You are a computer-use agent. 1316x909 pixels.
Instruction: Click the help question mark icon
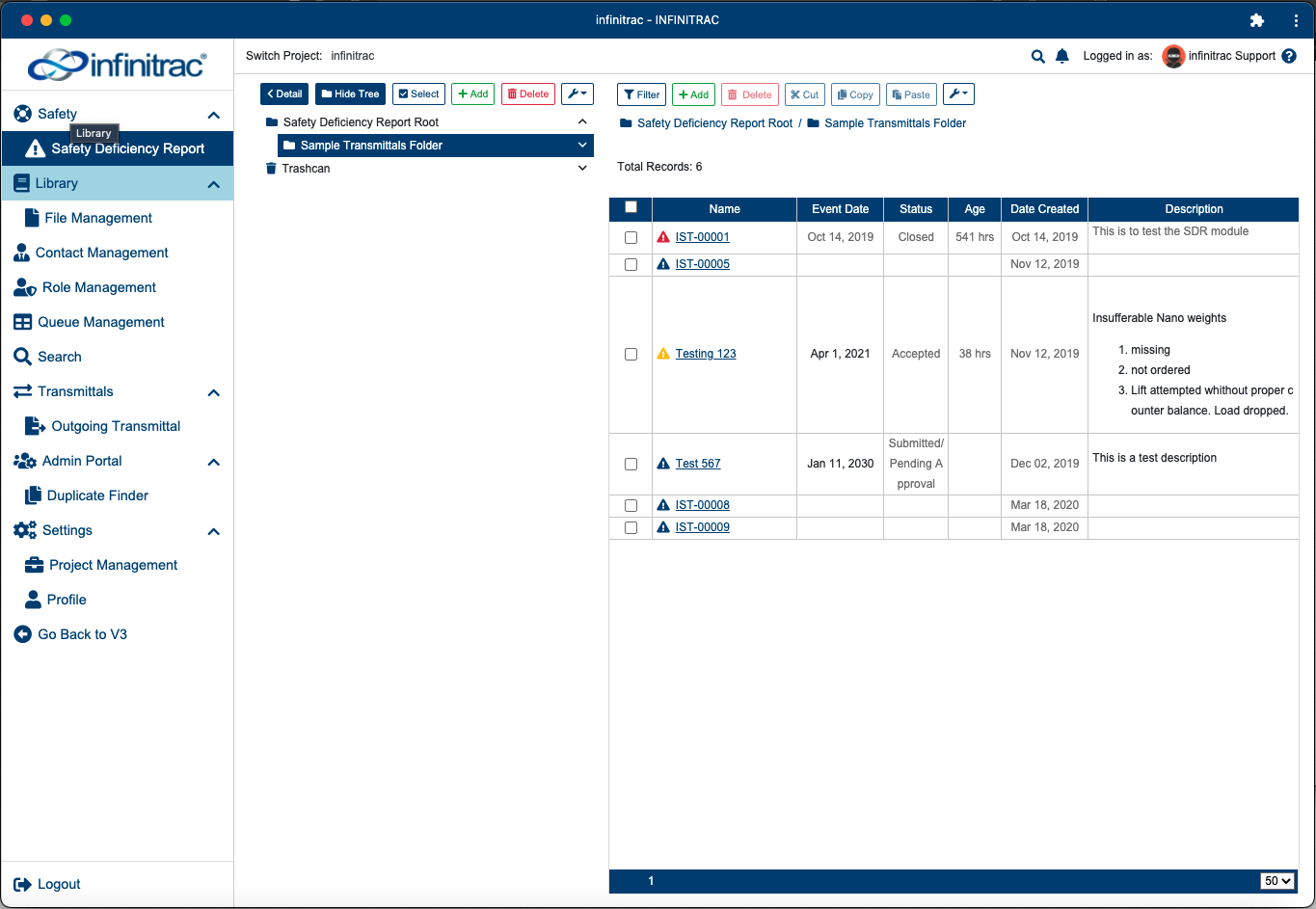(x=1289, y=56)
